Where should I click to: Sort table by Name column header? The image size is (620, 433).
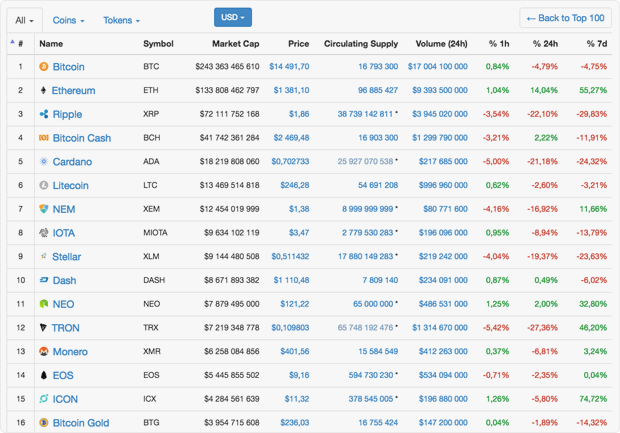51,44
